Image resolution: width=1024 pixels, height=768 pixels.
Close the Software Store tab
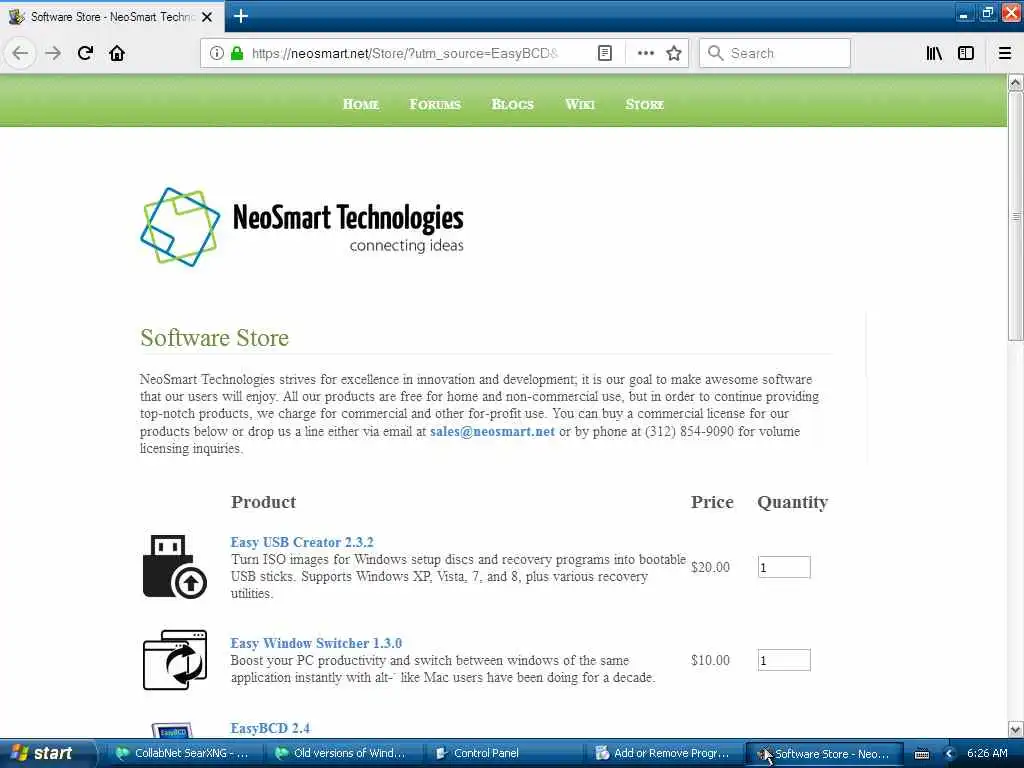(207, 17)
